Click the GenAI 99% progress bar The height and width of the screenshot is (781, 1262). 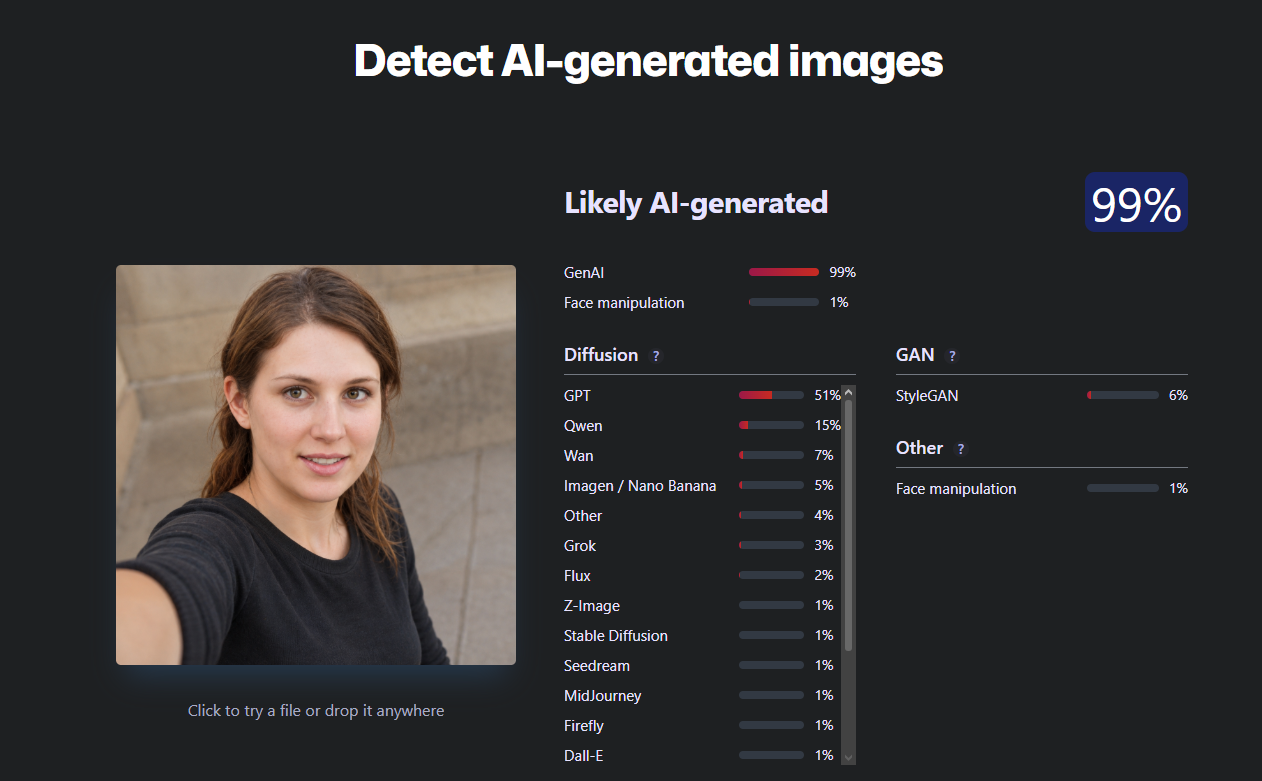[x=784, y=272]
